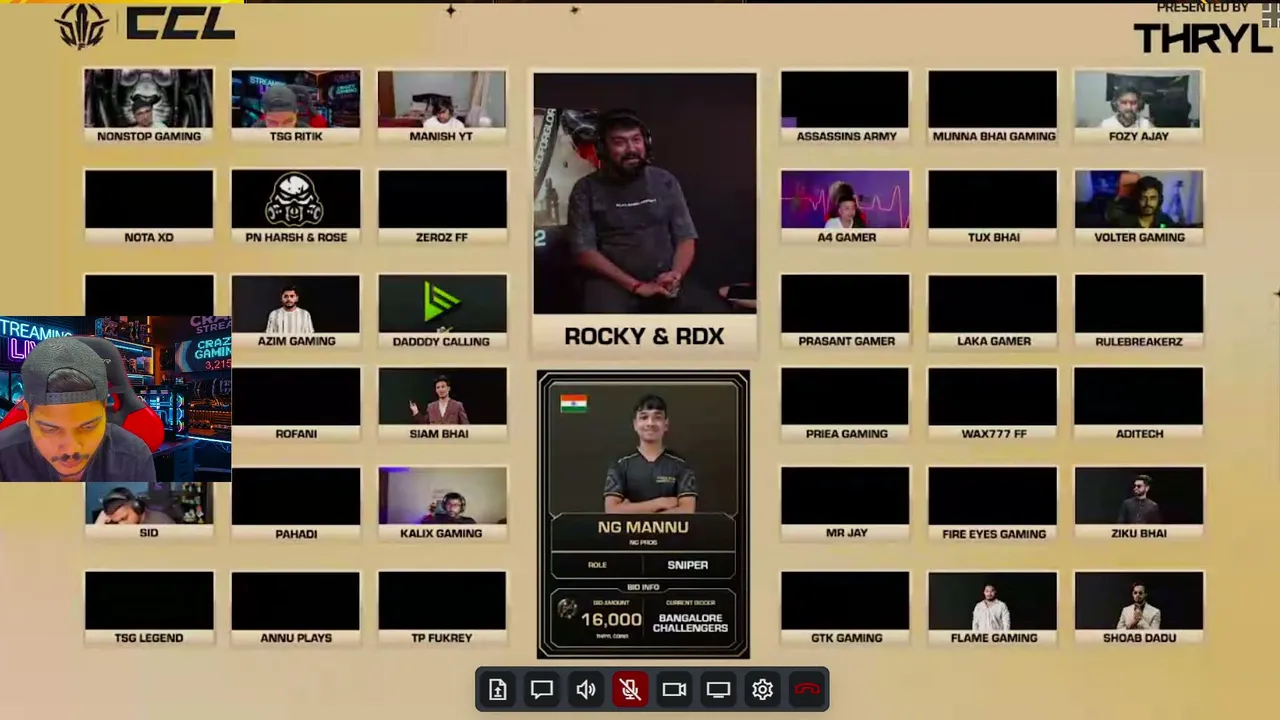Click the 16,000 bid amount

pos(611,620)
